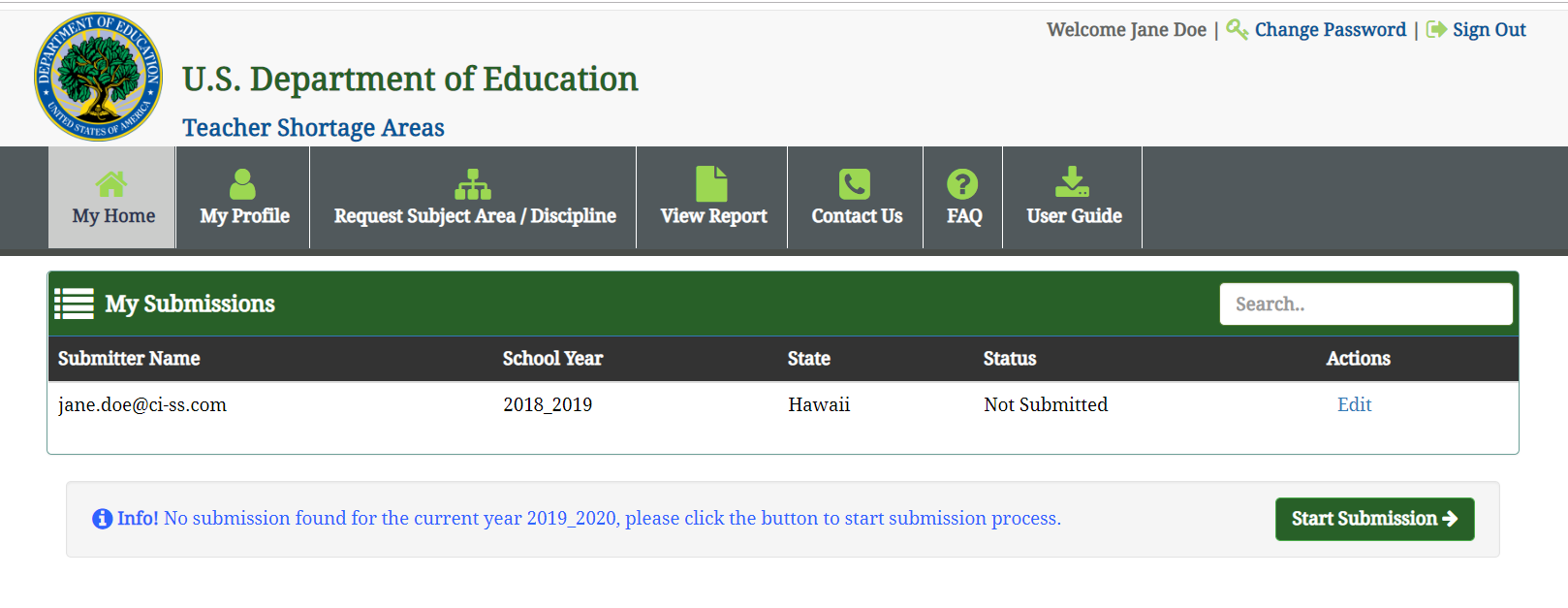Click the key icon beside Change Password
The image size is (1568, 608).
tap(1237, 30)
